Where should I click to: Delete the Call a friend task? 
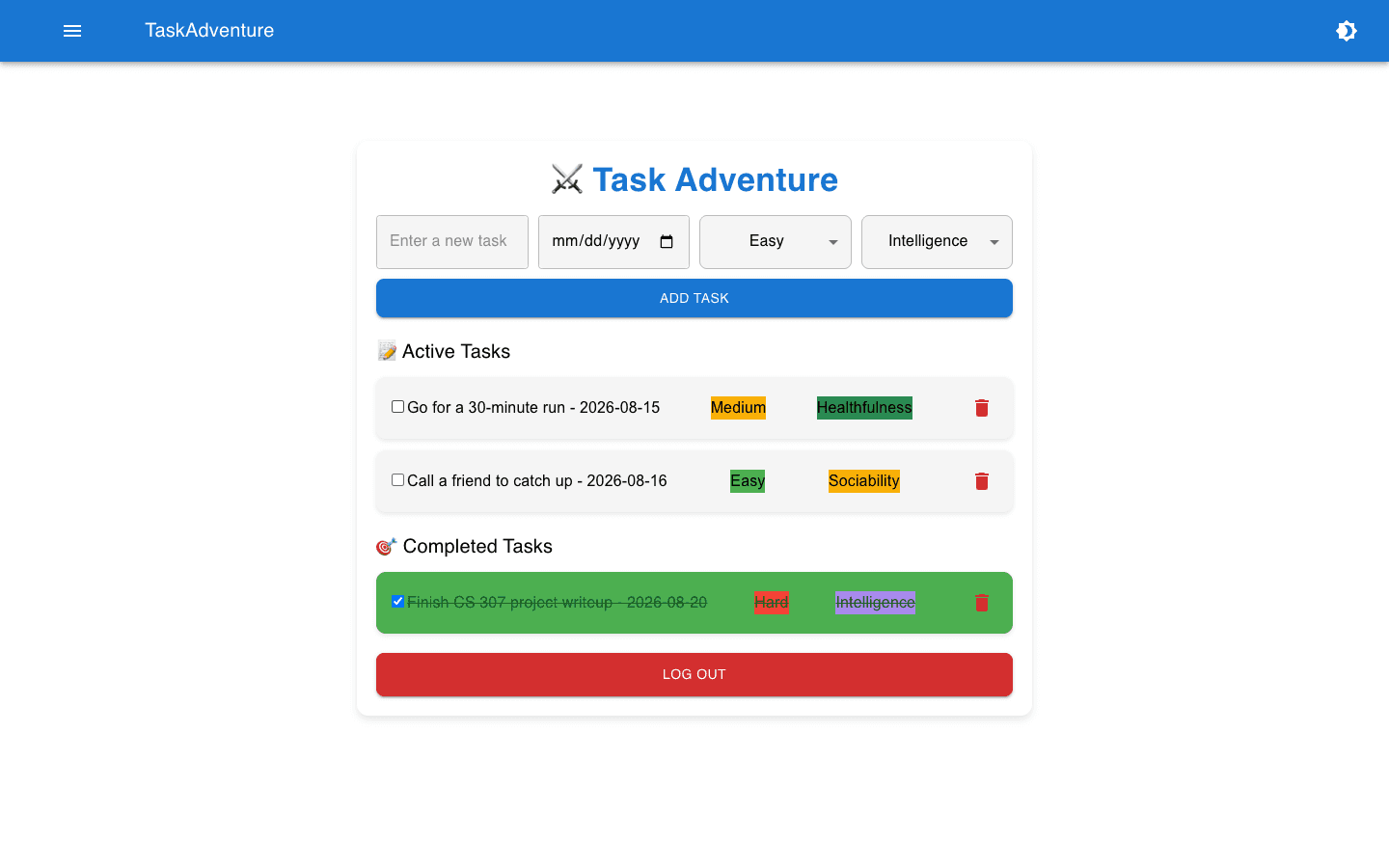(982, 481)
